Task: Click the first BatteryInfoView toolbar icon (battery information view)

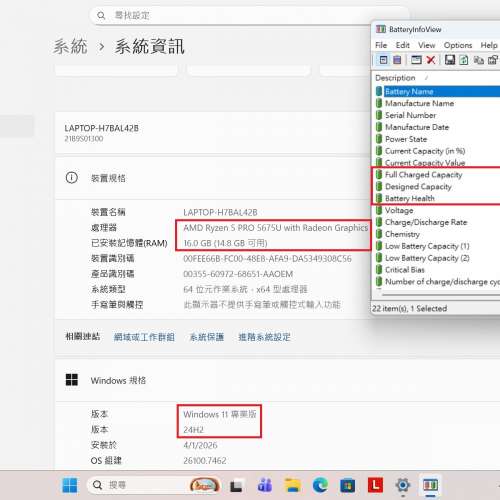Action: [383, 60]
